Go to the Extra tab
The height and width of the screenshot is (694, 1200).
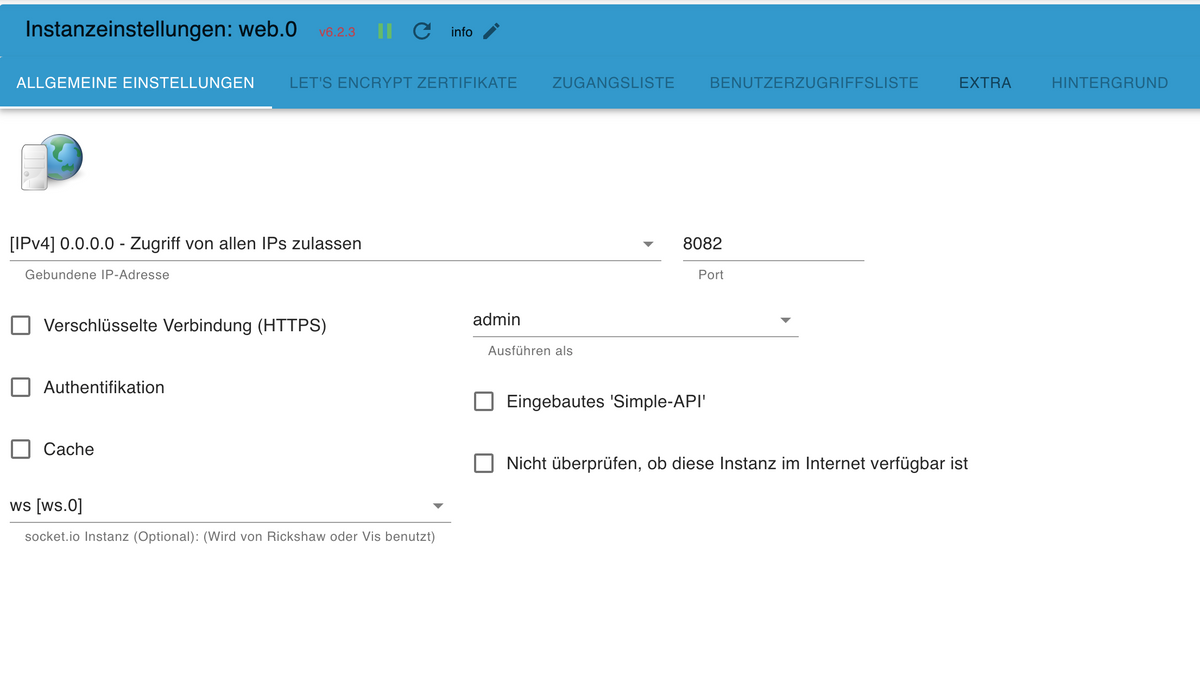point(985,83)
